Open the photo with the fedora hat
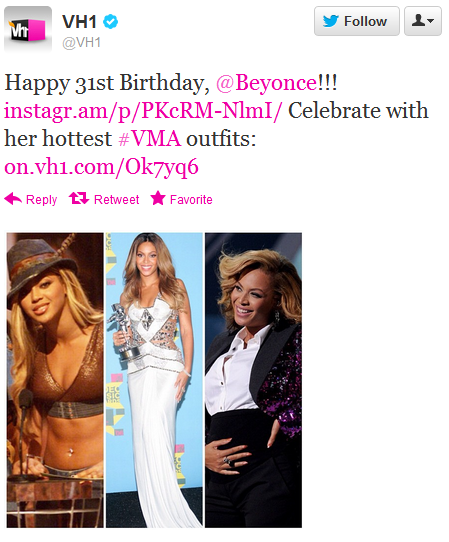449x542 pixels. point(55,380)
